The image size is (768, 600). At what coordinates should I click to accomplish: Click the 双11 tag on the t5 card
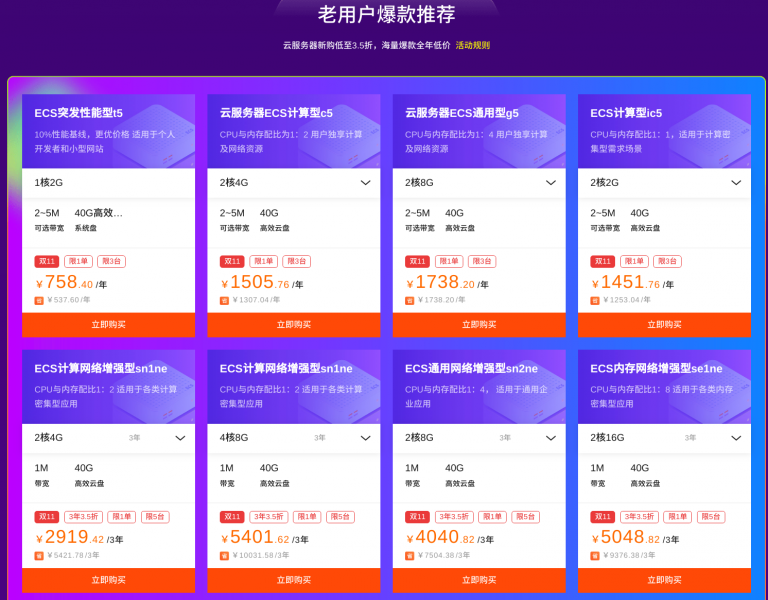click(47, 262)
